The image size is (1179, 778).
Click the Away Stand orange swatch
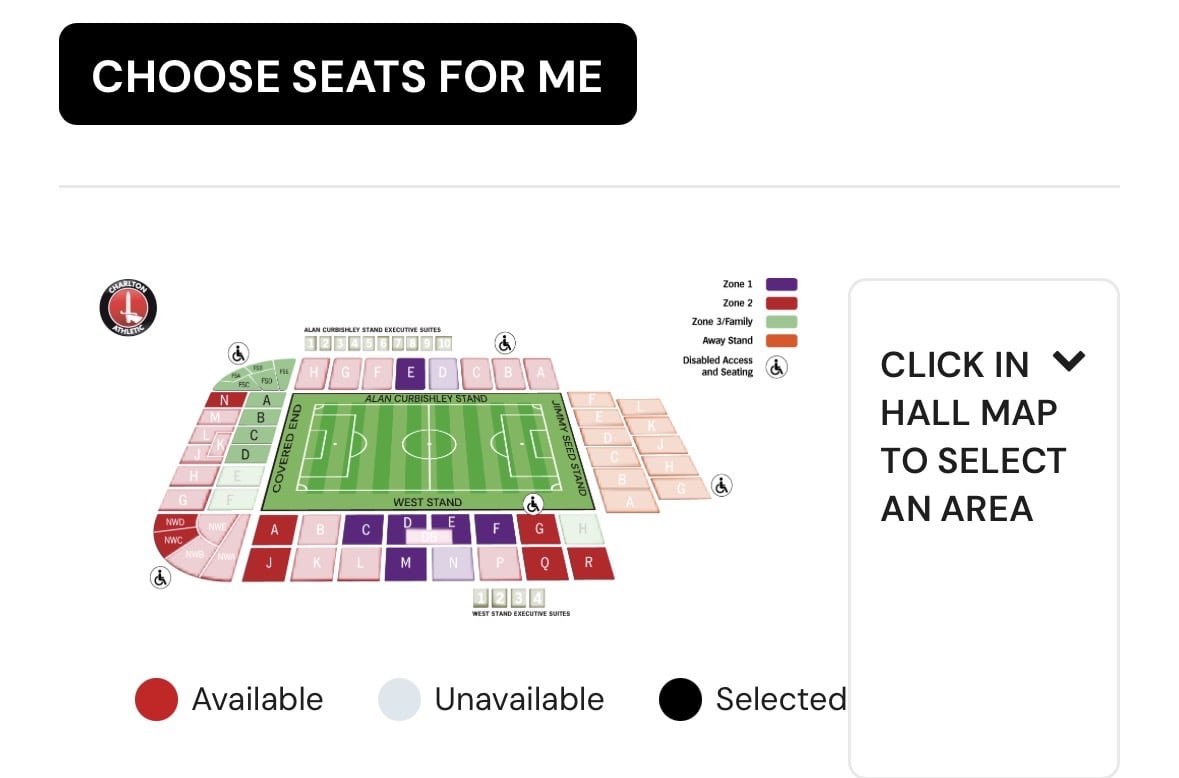(782, 341)
